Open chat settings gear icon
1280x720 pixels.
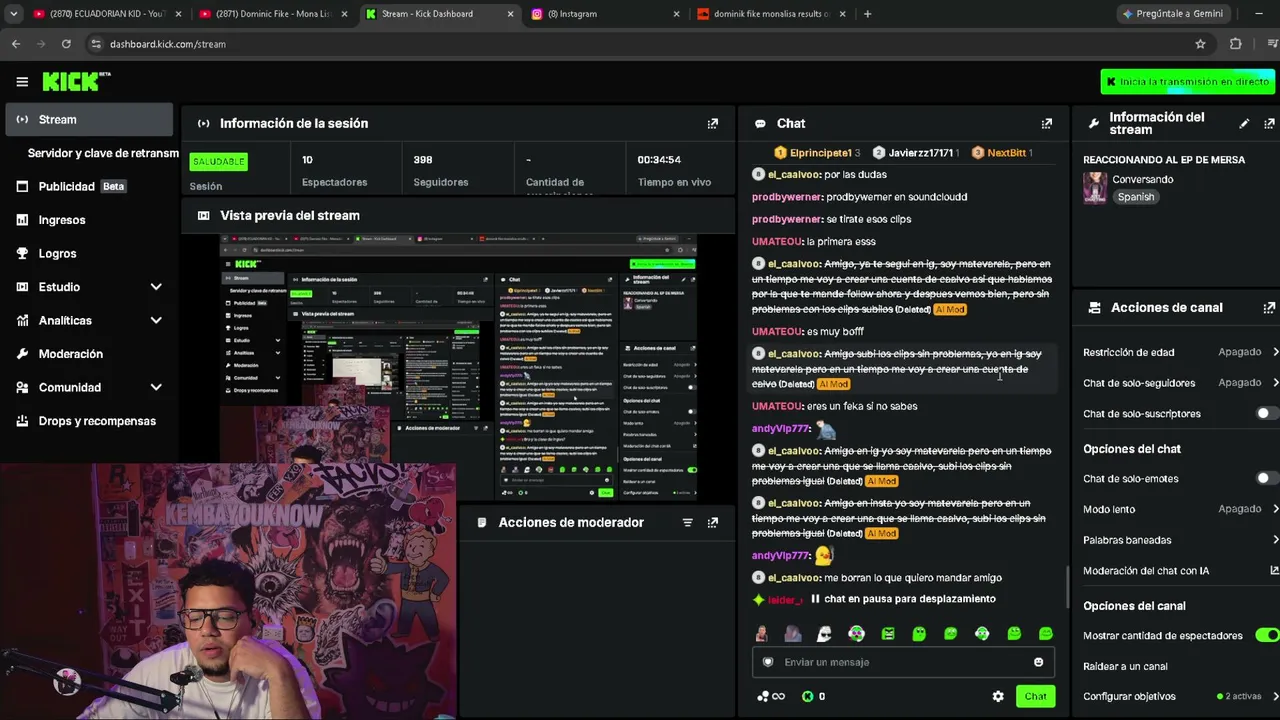pos(998,696)
